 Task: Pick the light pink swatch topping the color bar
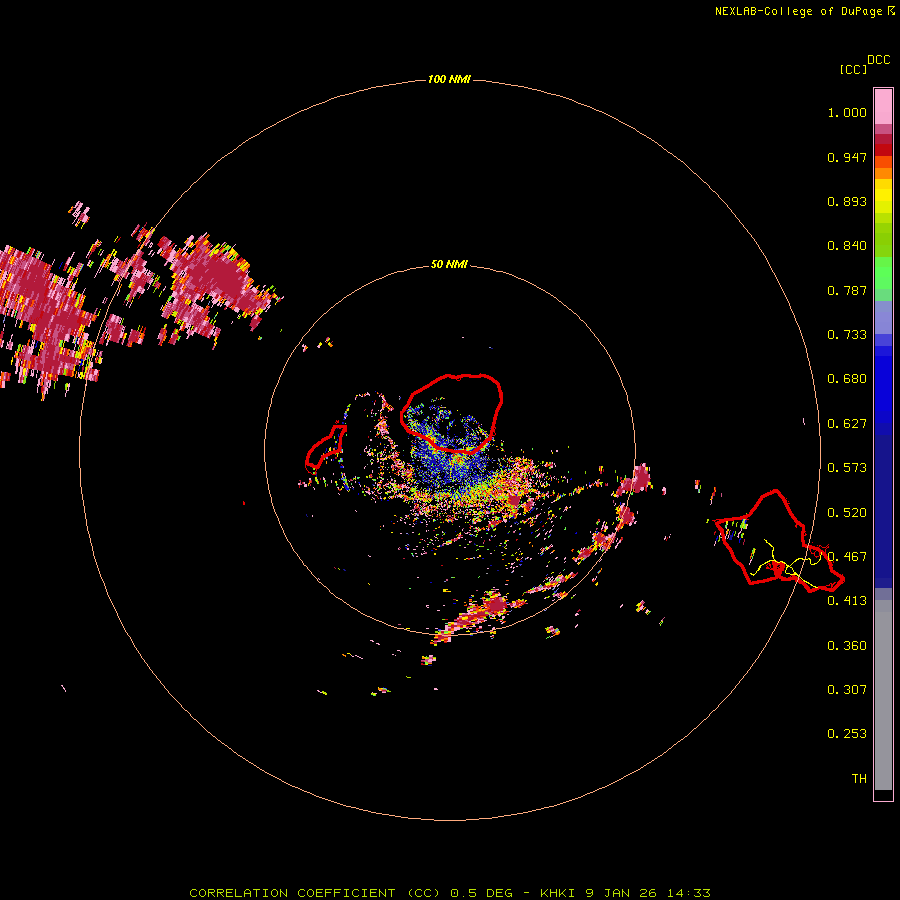tap(883, 107)
